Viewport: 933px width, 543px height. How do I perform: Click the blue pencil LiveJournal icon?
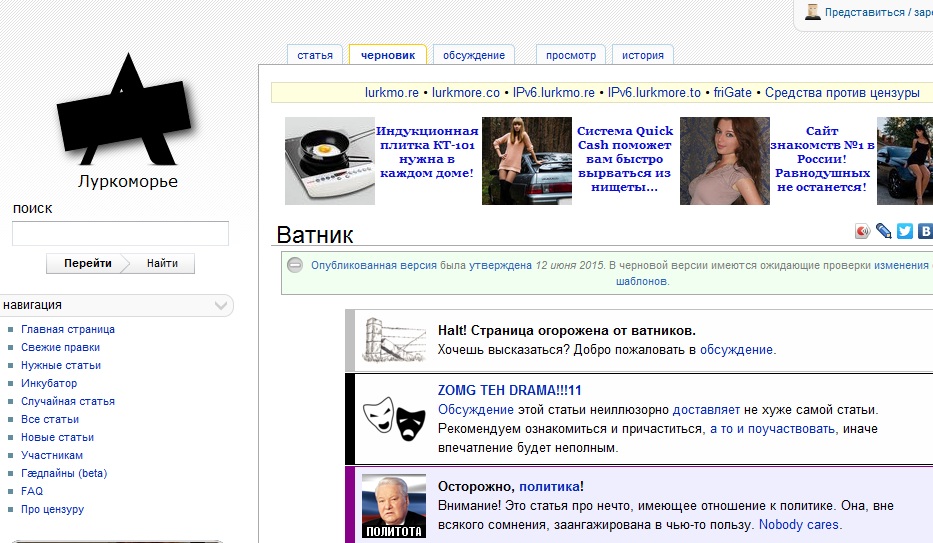(x=884, y=231)
